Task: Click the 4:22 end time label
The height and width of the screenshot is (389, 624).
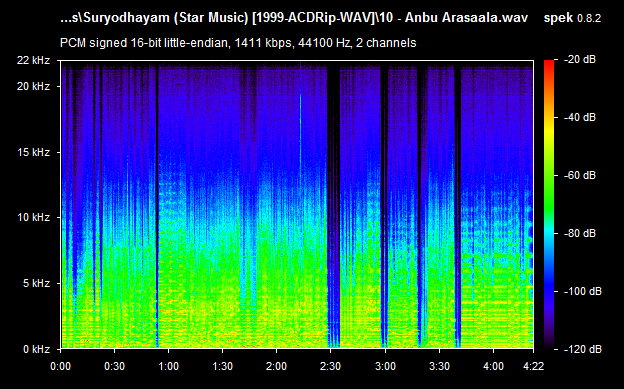Action: pos(533,366)
